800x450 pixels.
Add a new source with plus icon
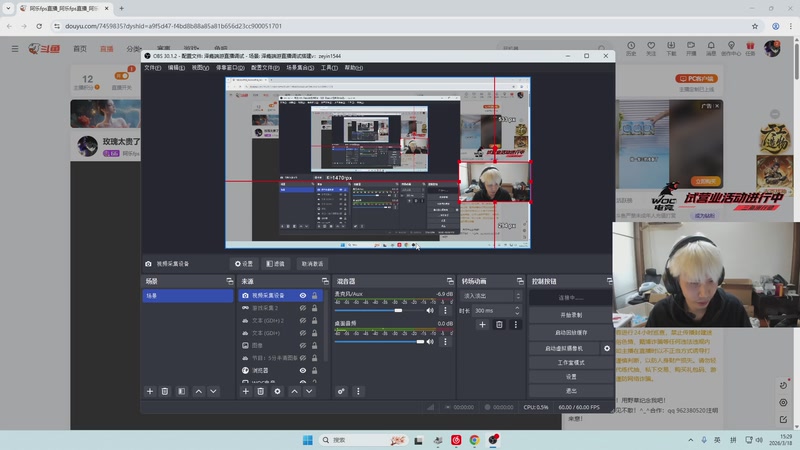[246, 391]
